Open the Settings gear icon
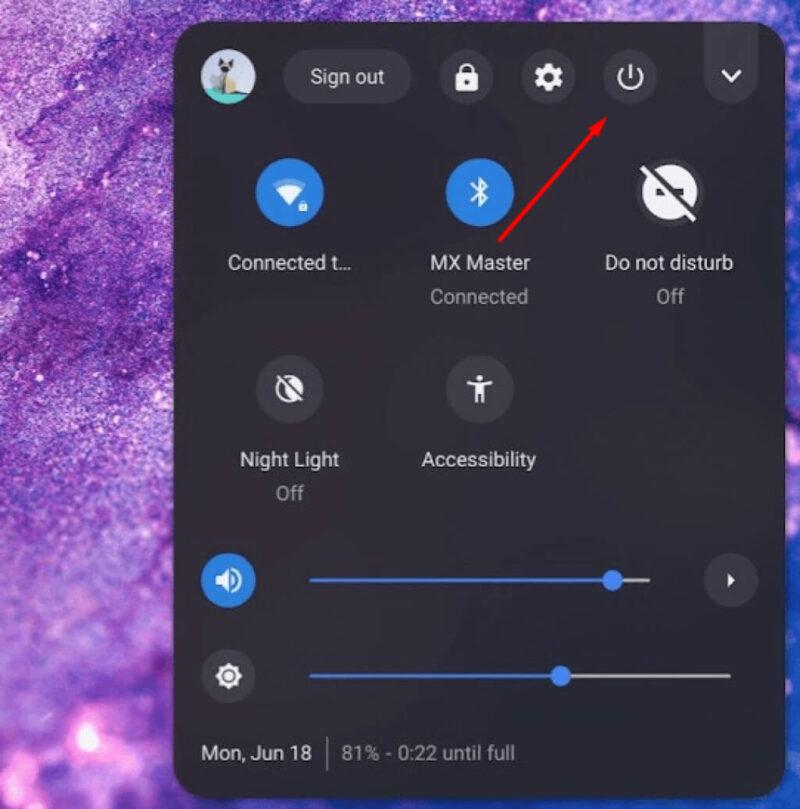Viewport: 800px width, 809px height. point(548,77)
